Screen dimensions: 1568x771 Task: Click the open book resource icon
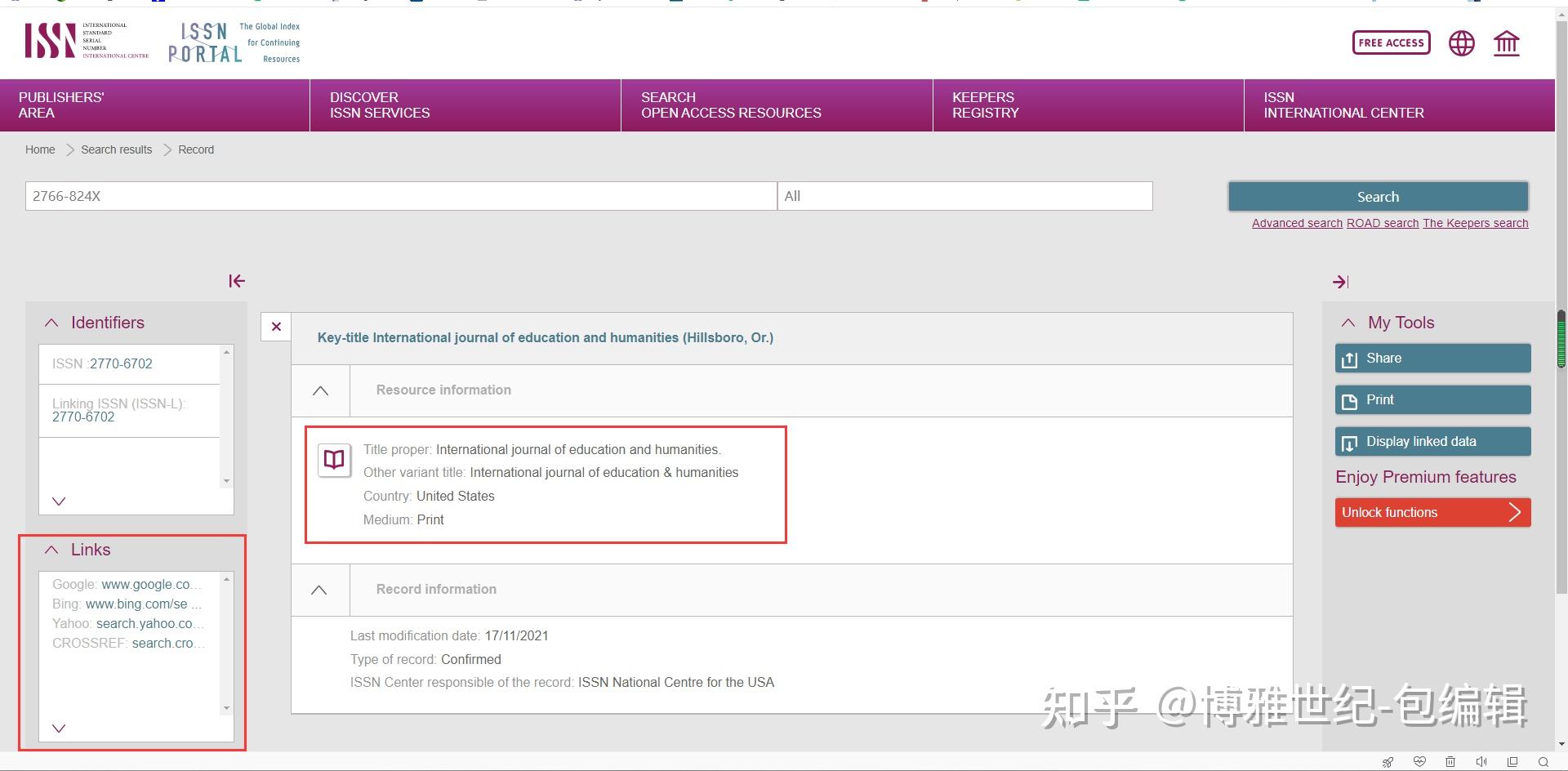(334, 460)
